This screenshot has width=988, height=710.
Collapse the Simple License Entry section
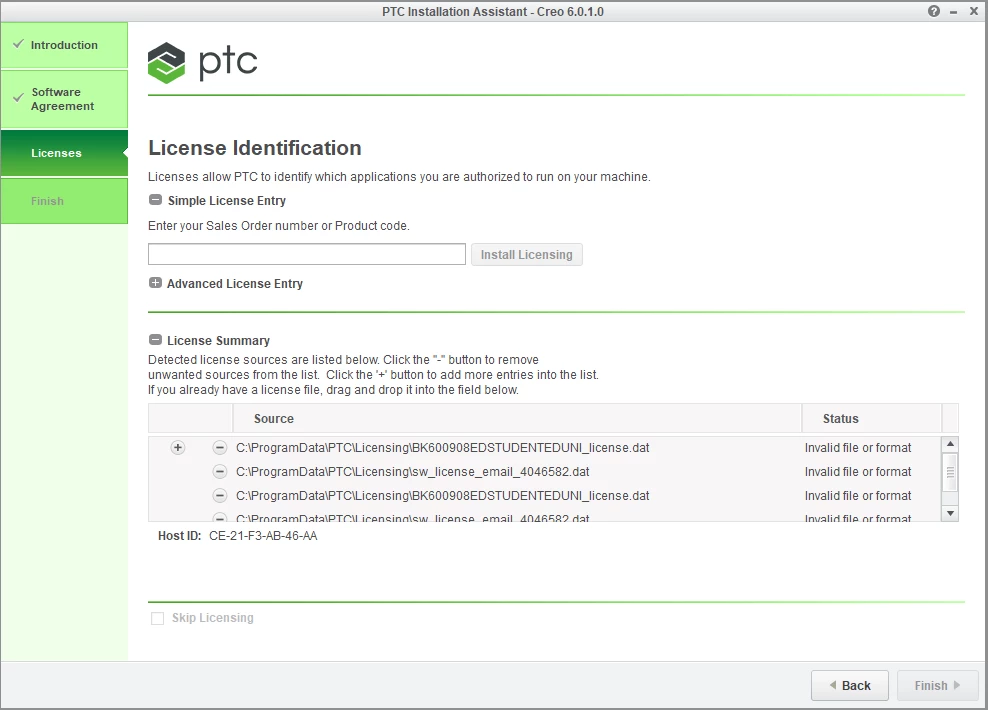coord(155,199)
